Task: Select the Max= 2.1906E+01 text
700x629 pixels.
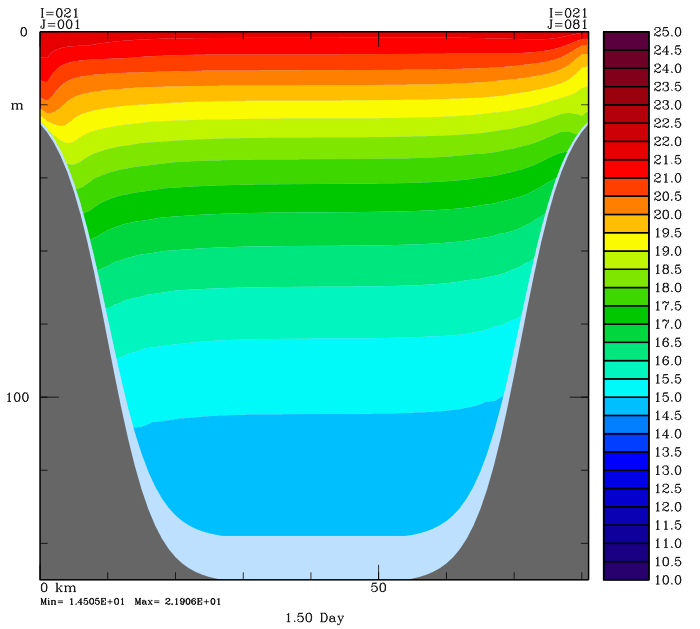Action: click(x=178, y=602)
